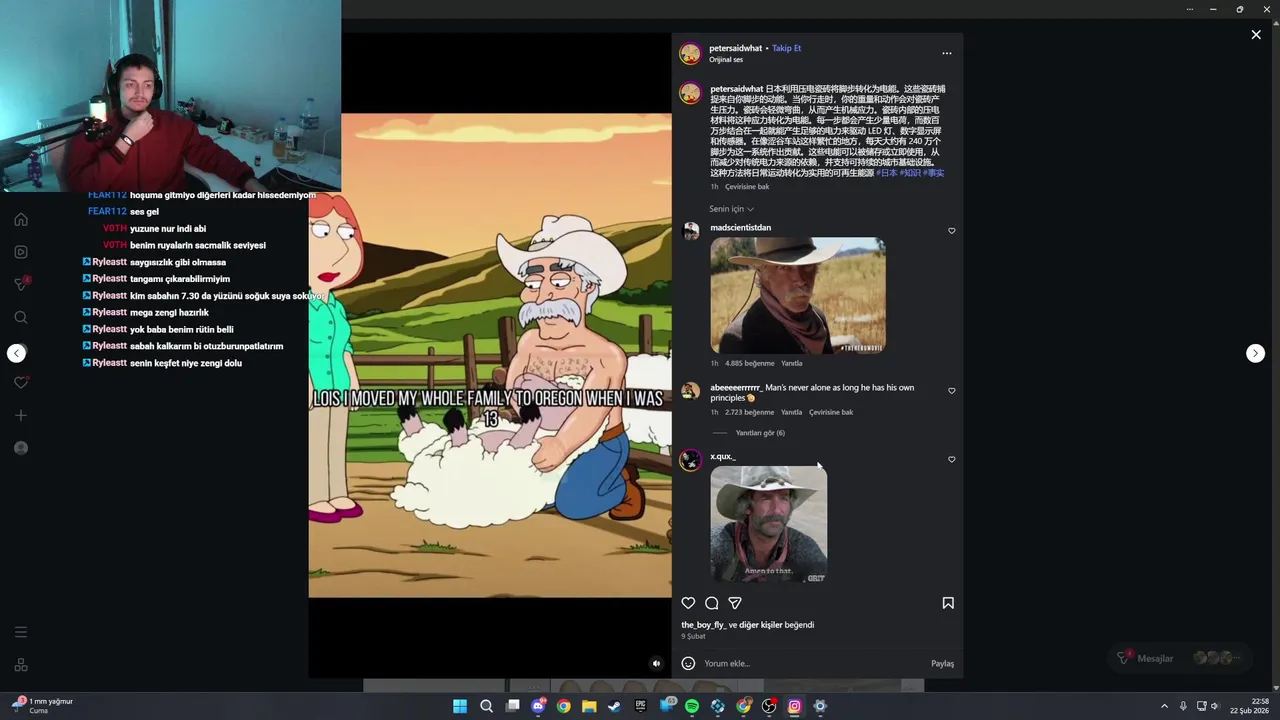Open Epic Games Launcher from the taskbar
Image resolution: width=1280 pixels, height=720 pixels.
pyautogui.click(x=641, y=706)
